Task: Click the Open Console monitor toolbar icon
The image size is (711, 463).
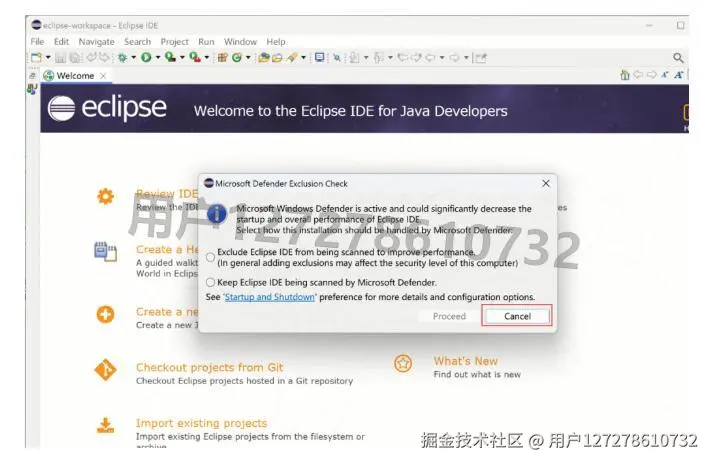Action: point(320,58)
